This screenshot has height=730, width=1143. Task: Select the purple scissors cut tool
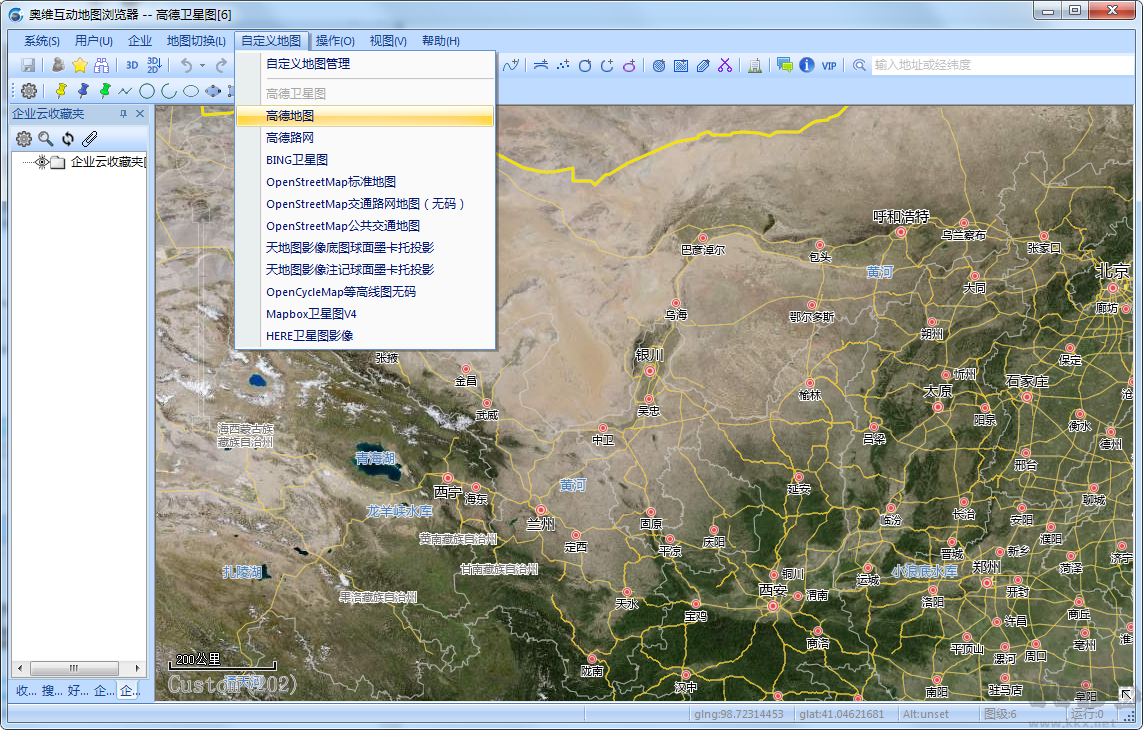[725, 65]
